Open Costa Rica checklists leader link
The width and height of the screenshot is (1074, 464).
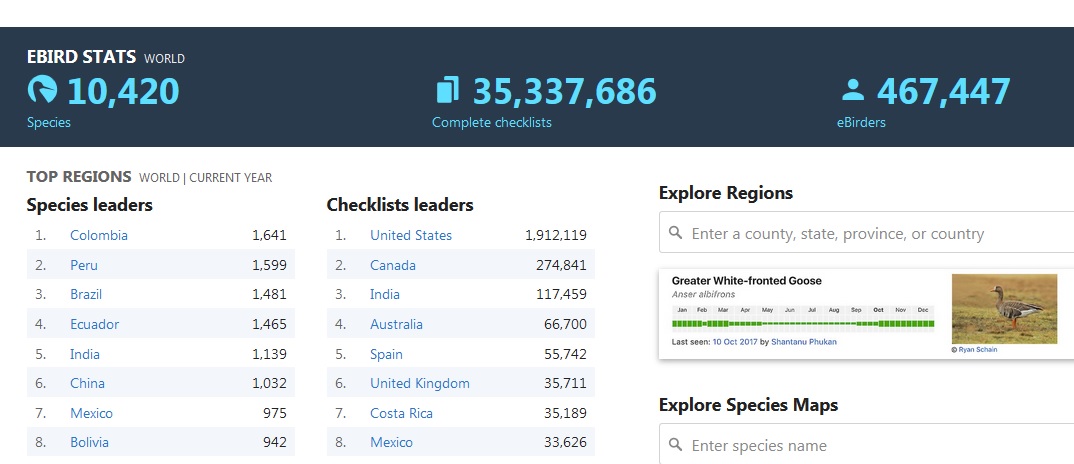point(401,413)
